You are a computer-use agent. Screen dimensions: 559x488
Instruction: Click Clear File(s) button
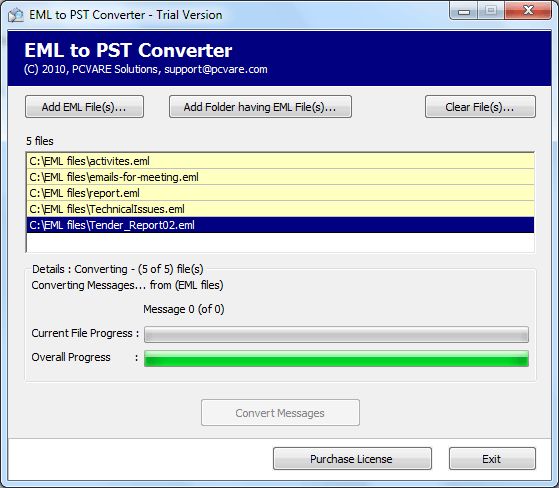click(x=480, y=107)
